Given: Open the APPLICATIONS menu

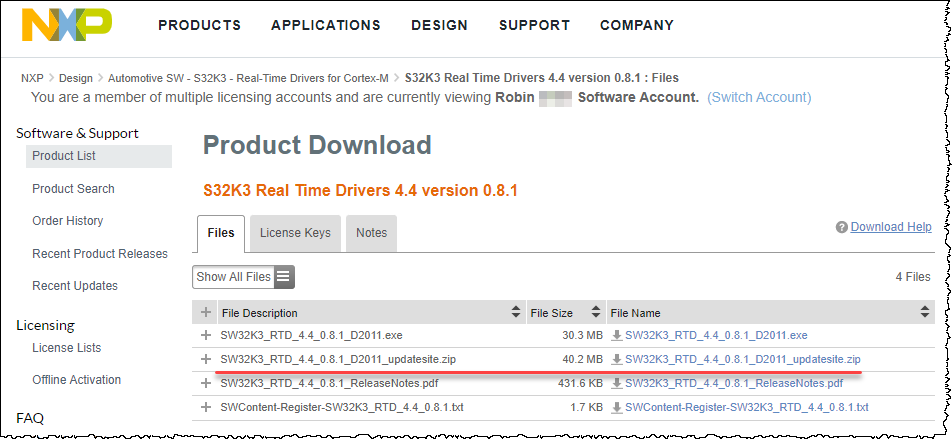Looking at the screenshot, I should 326,25.
